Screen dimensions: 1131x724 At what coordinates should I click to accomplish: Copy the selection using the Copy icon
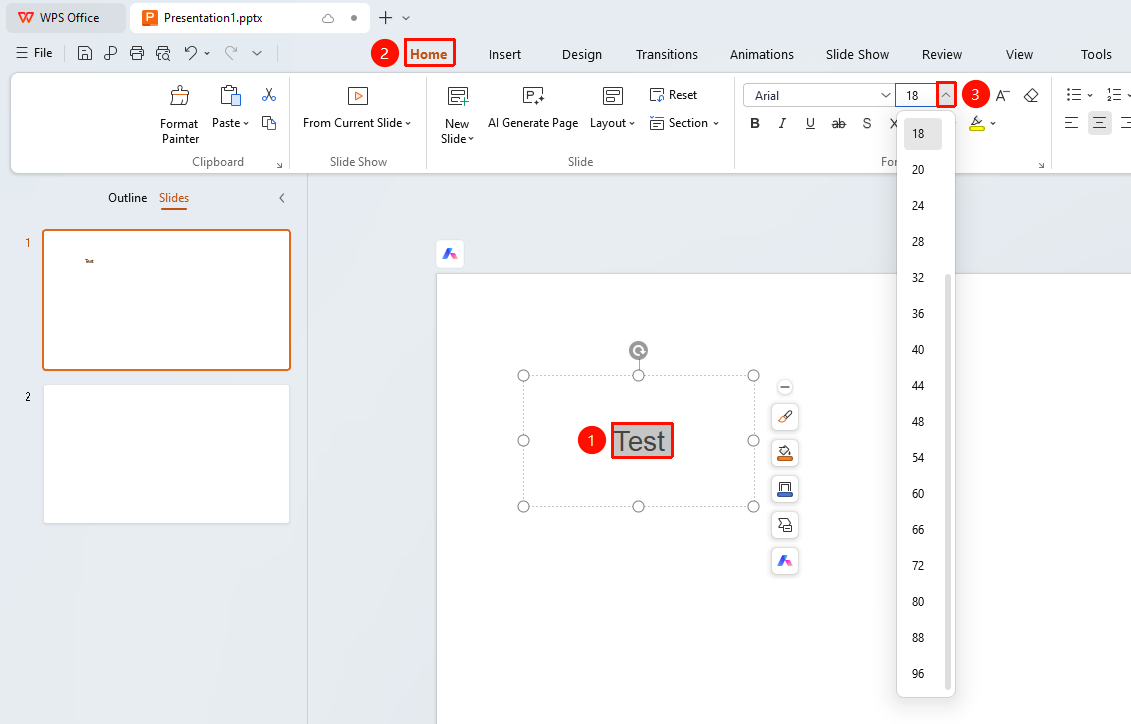tap(269, 123)
